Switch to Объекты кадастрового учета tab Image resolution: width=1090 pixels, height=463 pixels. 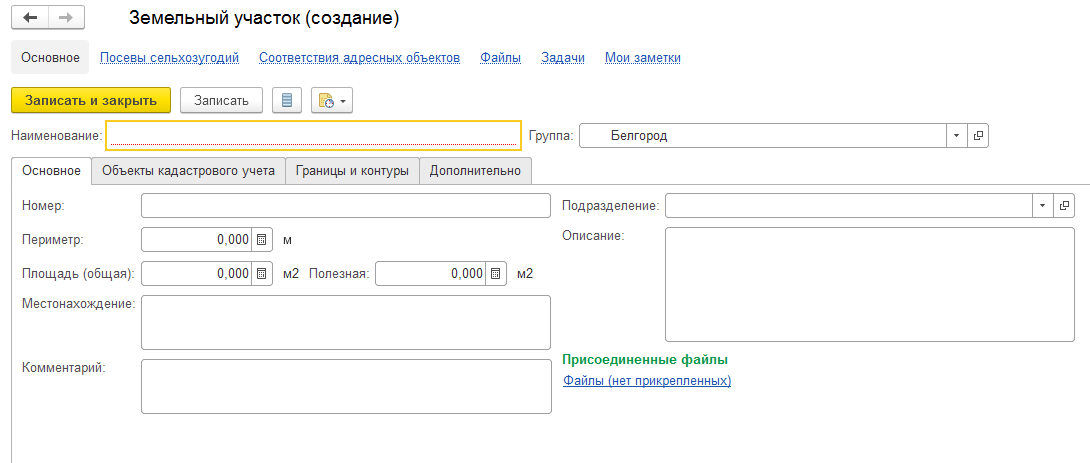click(x=188, y=171)
